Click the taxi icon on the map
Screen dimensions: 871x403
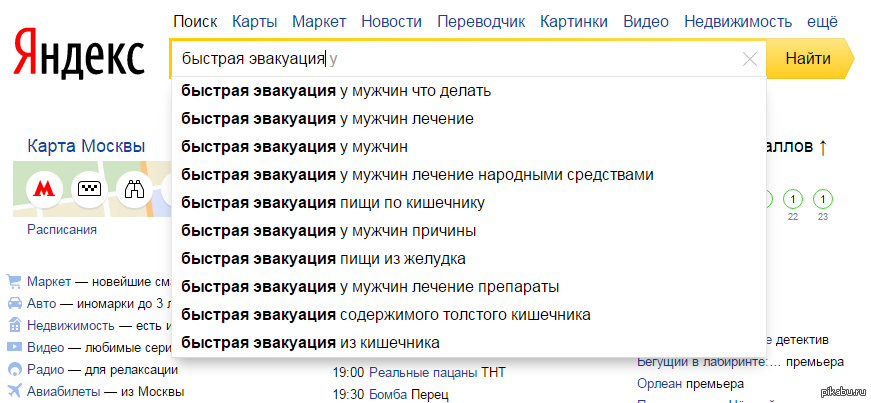point(89,188)
